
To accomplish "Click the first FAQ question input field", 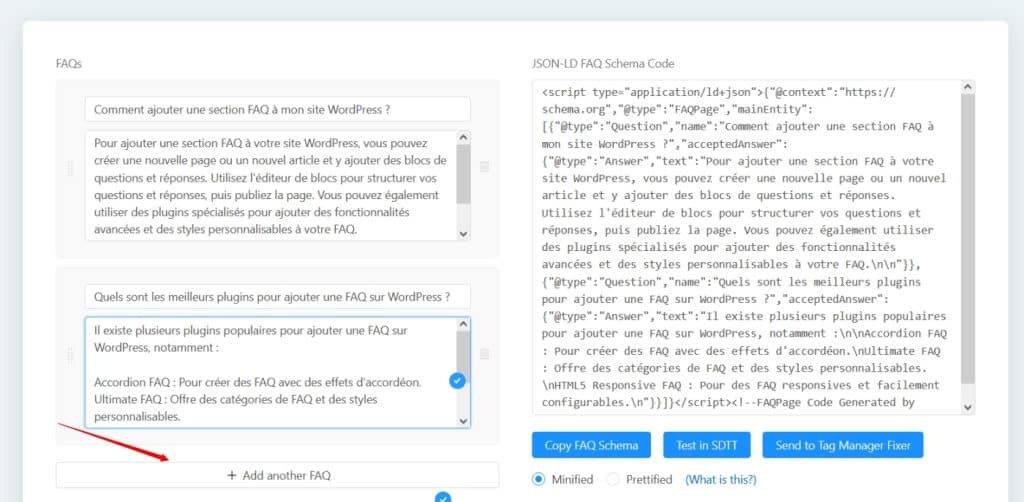I will [278, 109].
